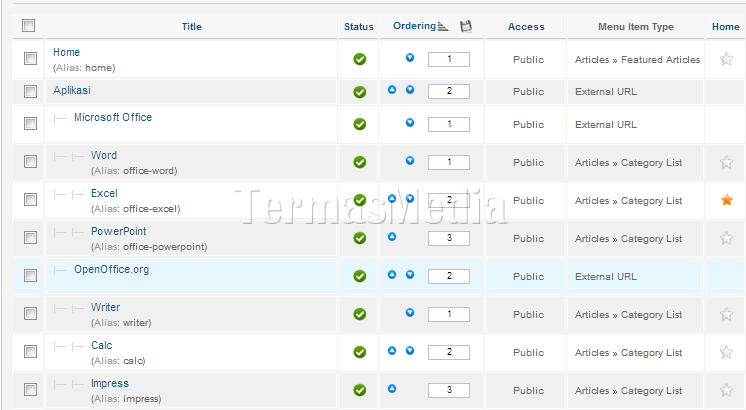
Task: Sort by Home column header
Action: pos(726,27)
